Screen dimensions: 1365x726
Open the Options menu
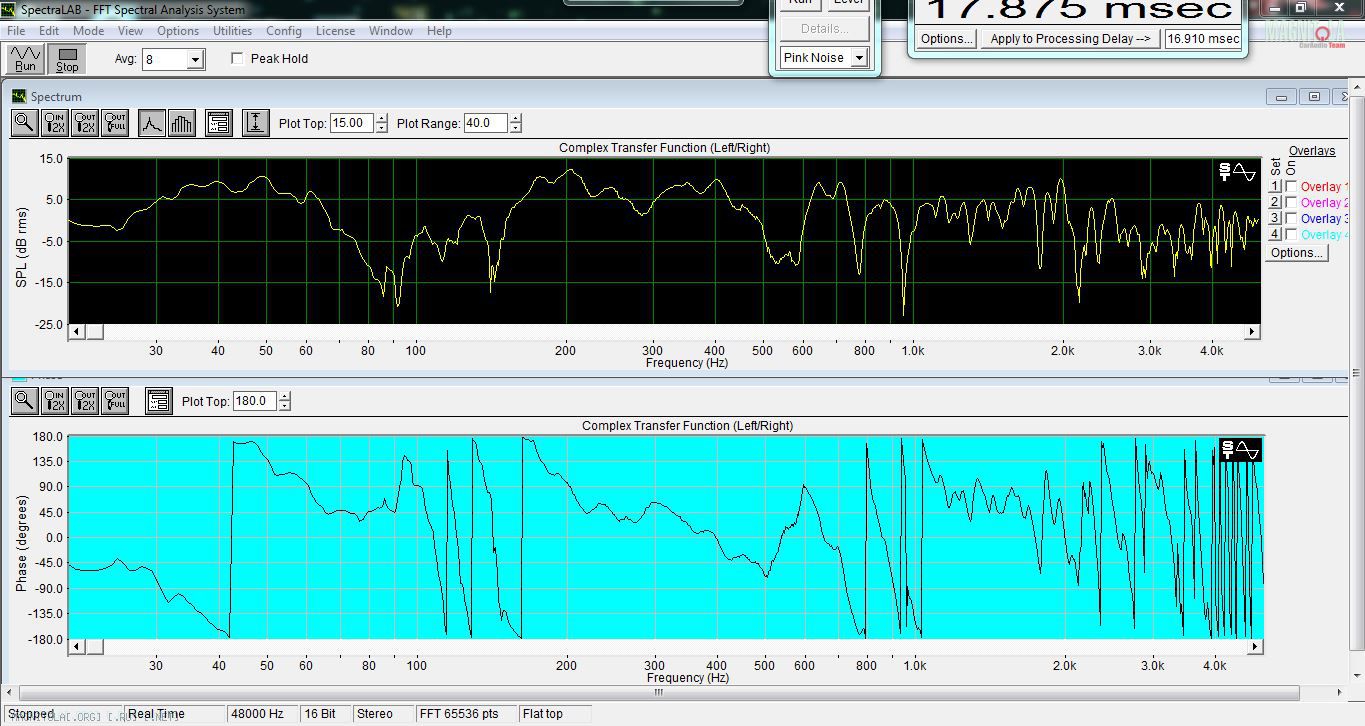178,31
